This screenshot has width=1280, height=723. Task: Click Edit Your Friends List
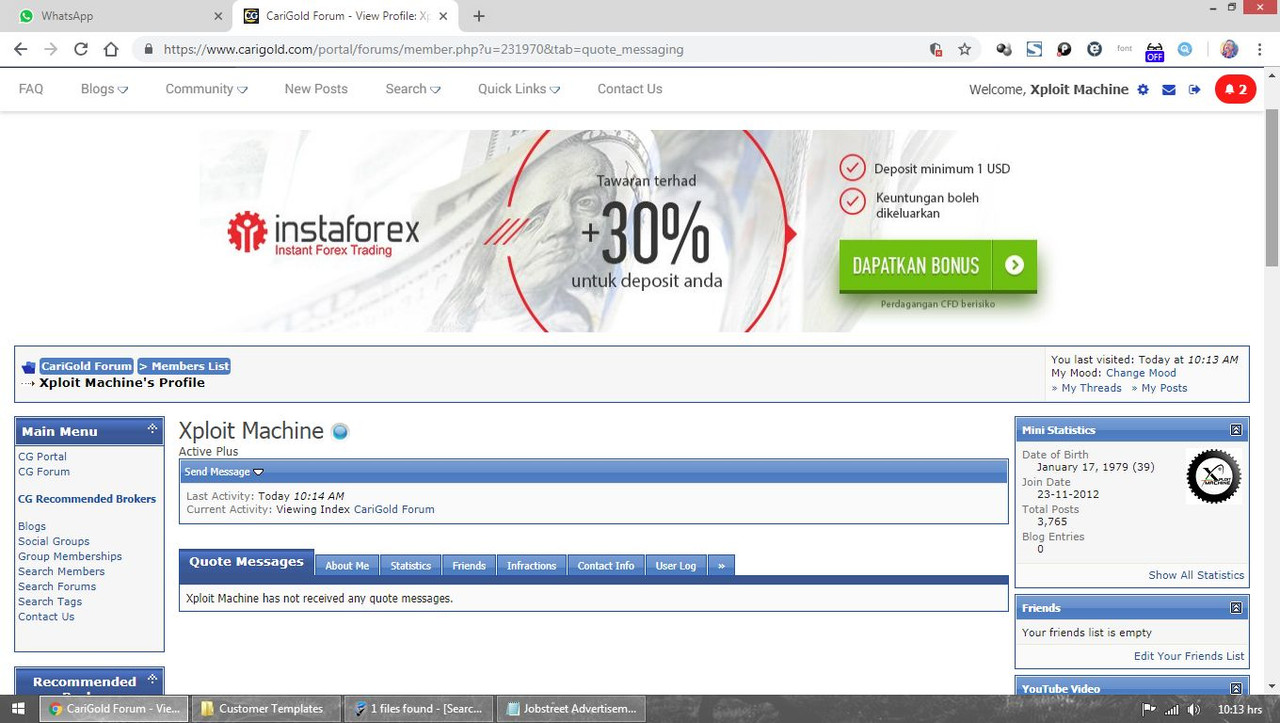click(x=1189, y=656)
